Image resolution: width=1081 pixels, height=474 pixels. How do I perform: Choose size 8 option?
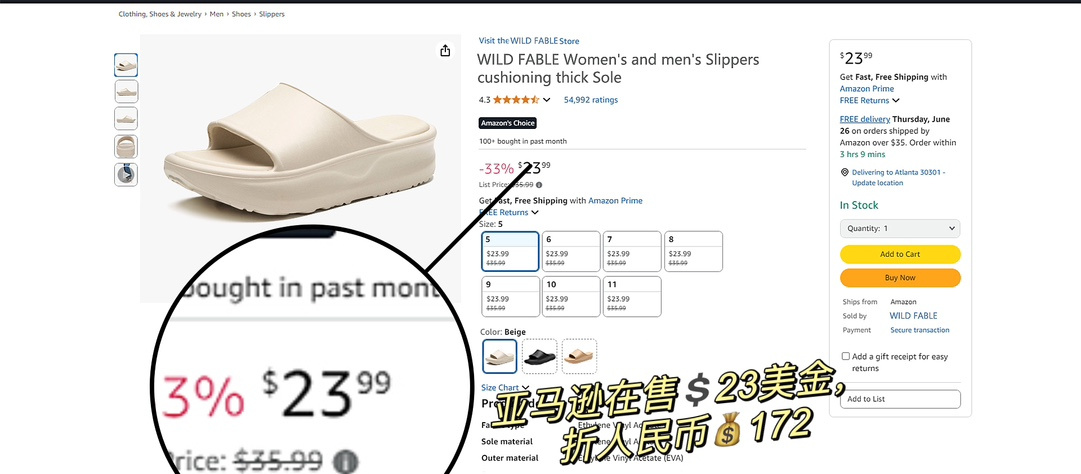tap(693, 251)
